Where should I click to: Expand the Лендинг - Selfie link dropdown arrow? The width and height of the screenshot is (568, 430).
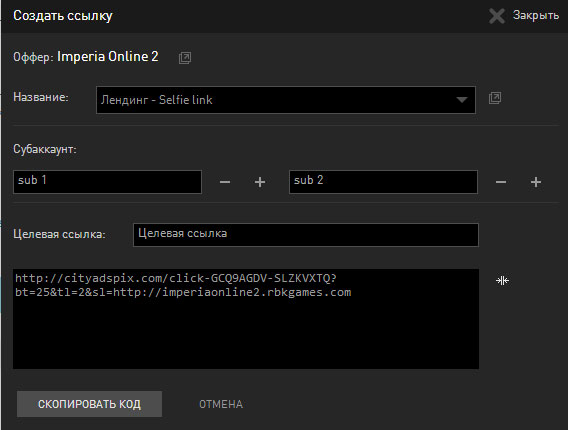tap(462, 100)
